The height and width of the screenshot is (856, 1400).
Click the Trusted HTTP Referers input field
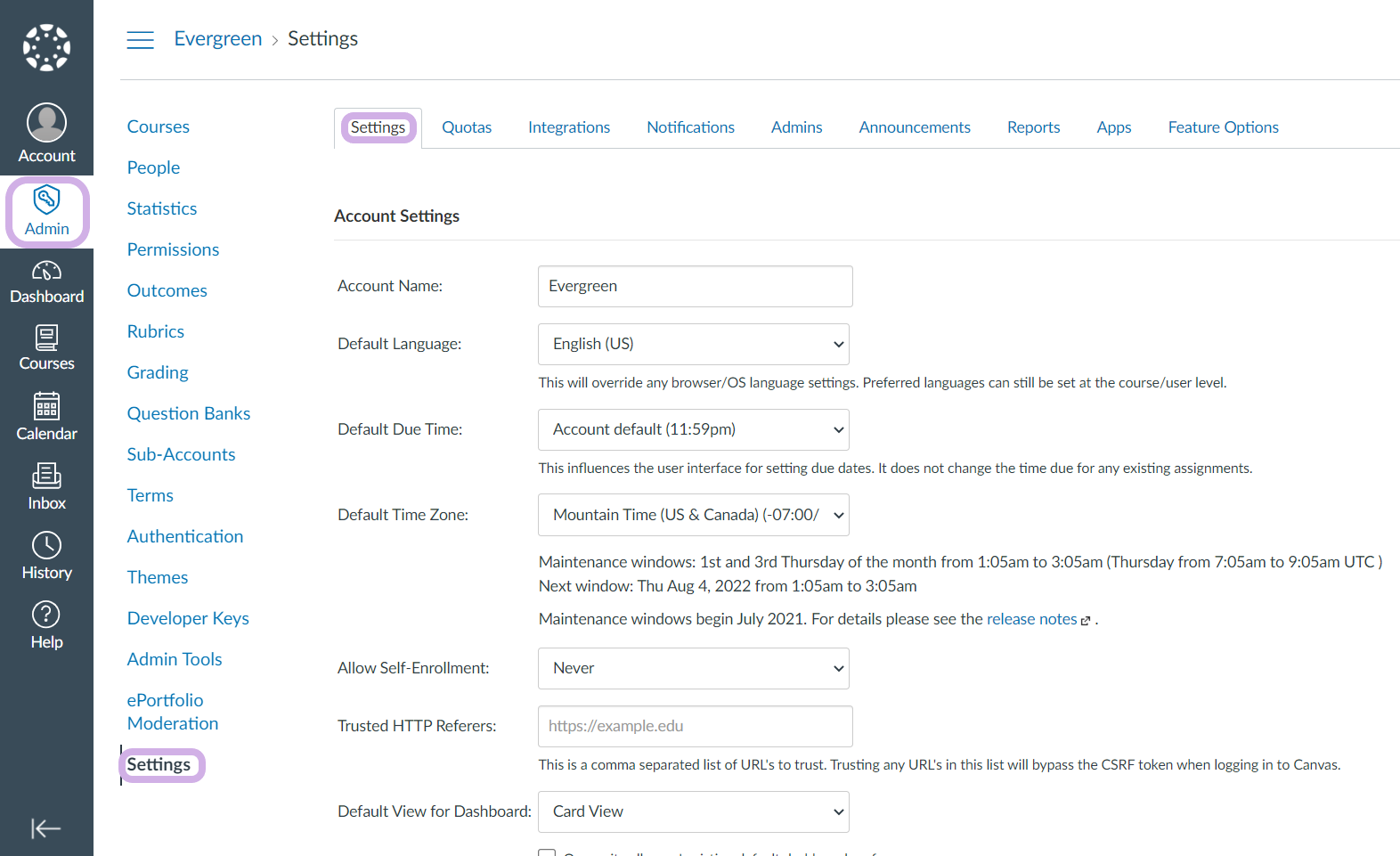point(695,726)
